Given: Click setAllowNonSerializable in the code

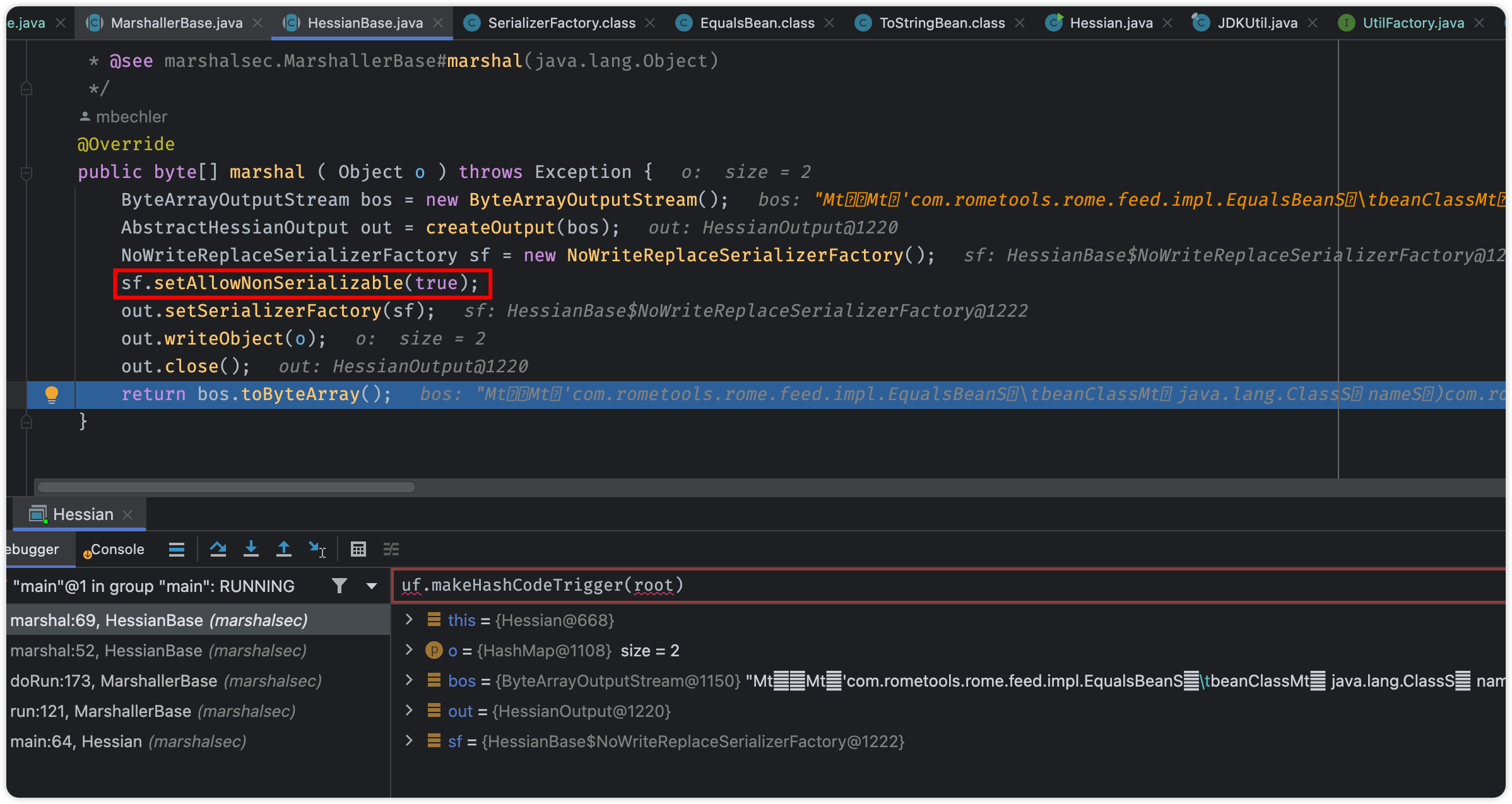Looking at the screenshot, I should tap(278, 283).
